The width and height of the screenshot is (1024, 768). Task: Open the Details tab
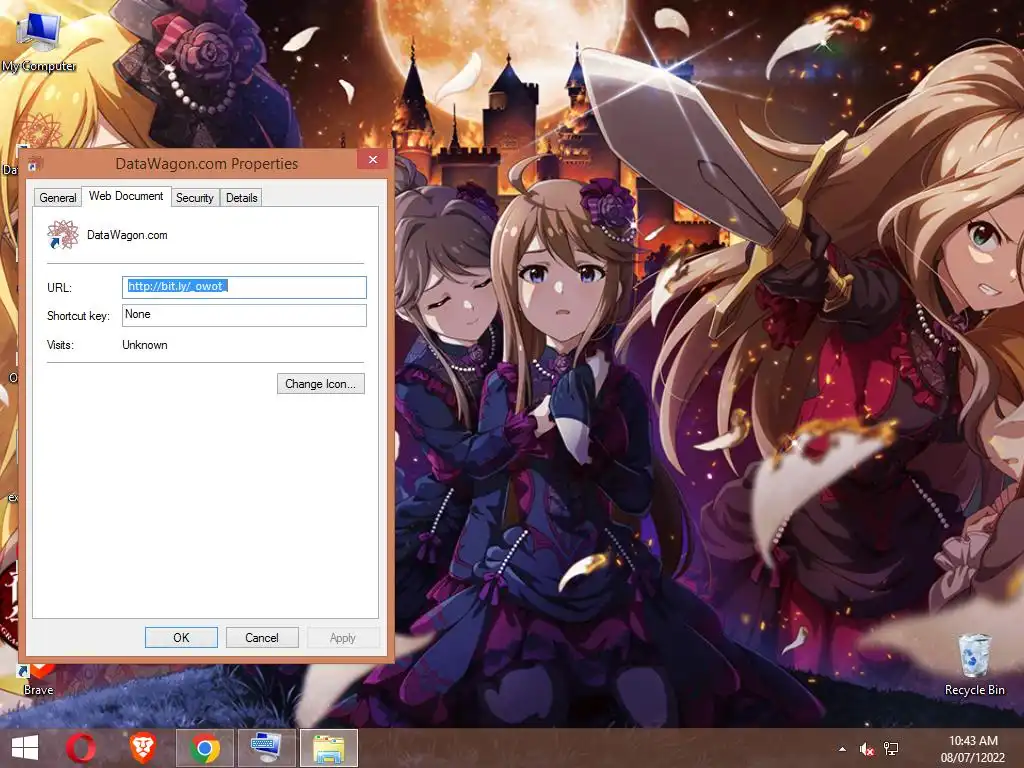coord(242,198)
